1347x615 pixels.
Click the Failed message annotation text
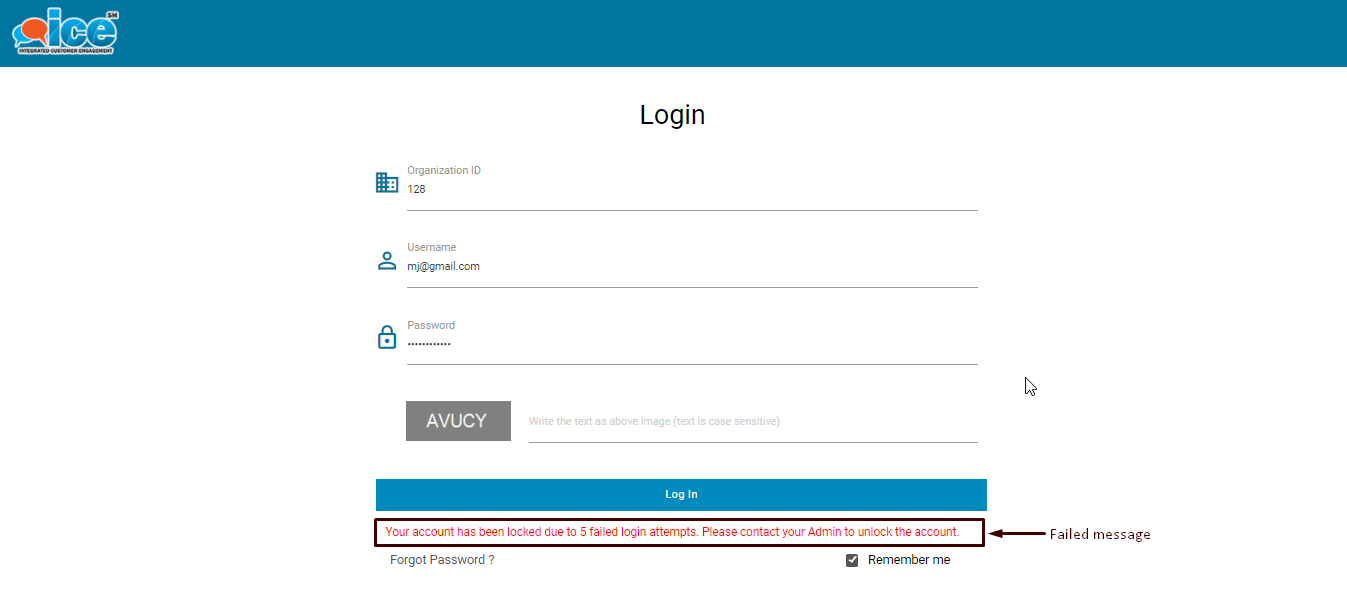tap(1100, 535)
